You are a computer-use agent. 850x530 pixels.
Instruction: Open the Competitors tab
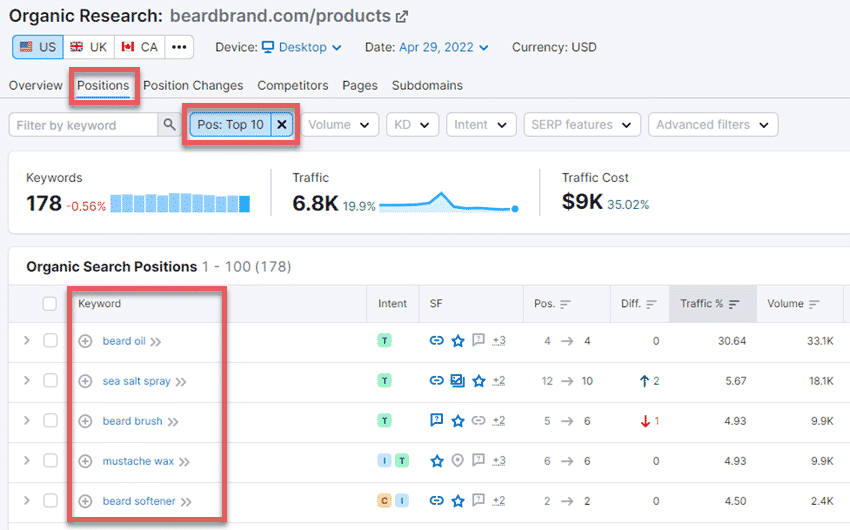tap(292, 85)
